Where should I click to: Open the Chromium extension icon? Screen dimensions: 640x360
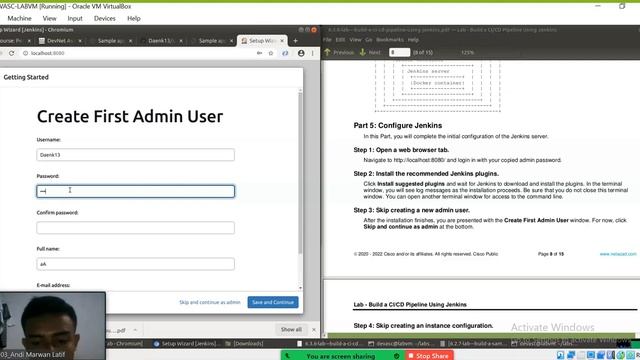click(285, 53)
